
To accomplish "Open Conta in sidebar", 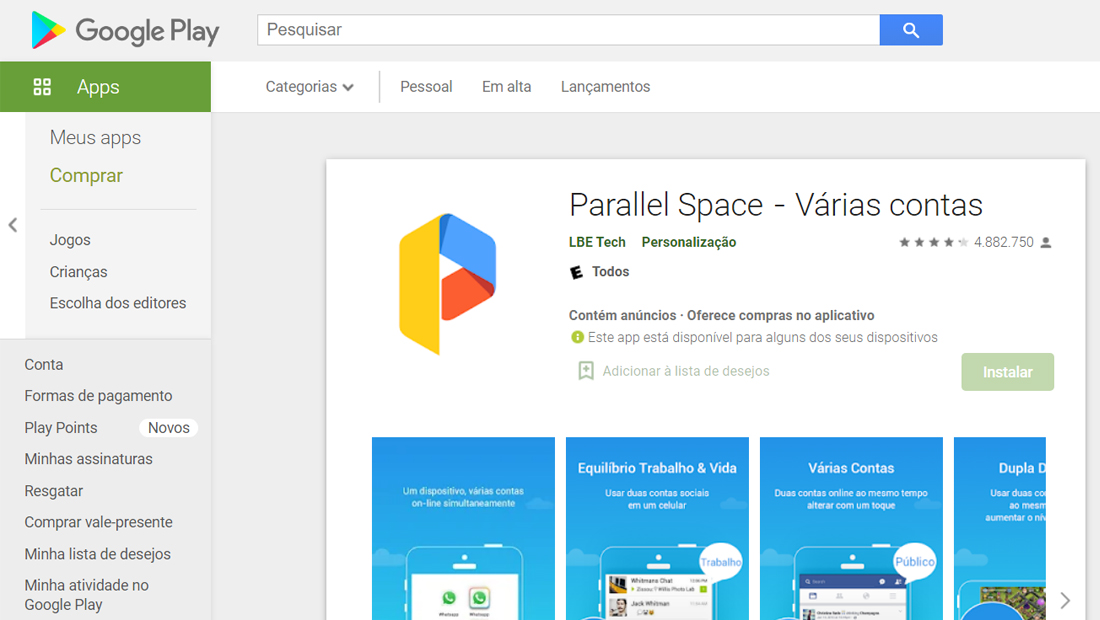I will tap(43, 365).
